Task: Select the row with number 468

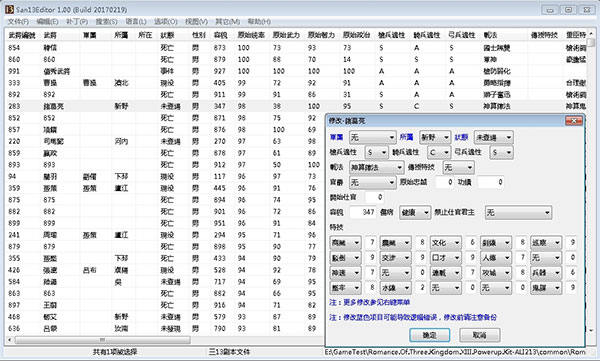Action: (165, 317)
